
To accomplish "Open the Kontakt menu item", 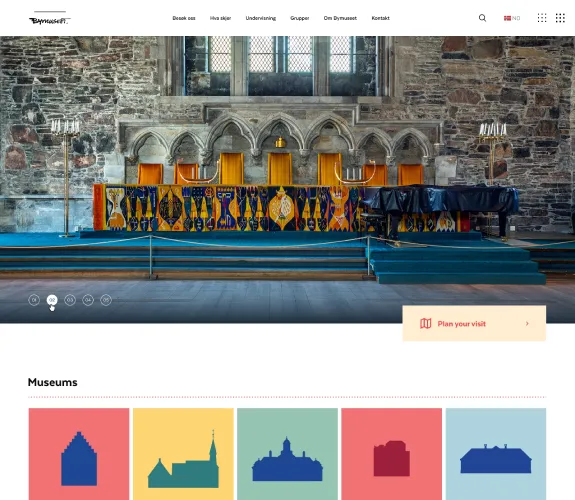I will coord(380,18).
